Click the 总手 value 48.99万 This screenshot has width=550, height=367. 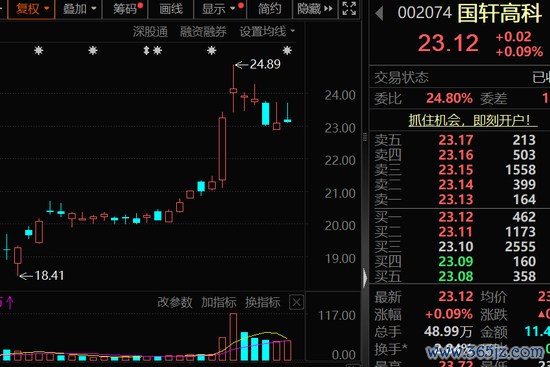tap(448, 331)
